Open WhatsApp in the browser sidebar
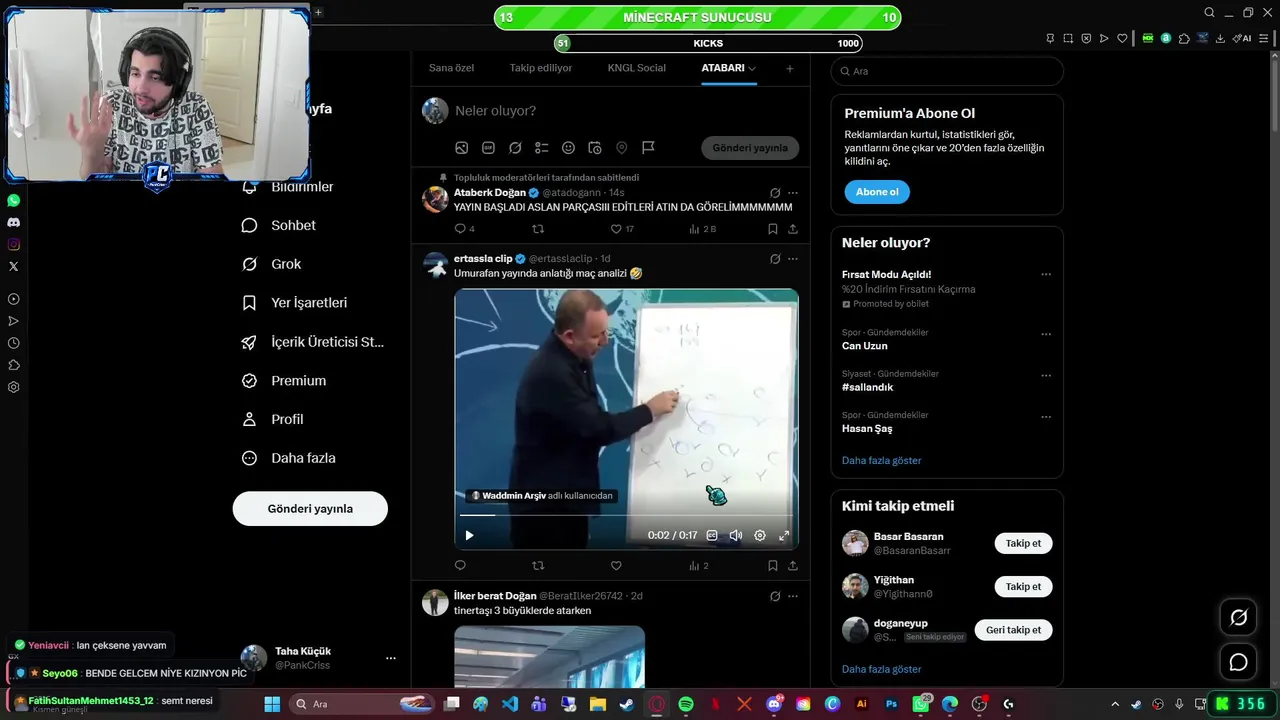The width and height of the screenshot is (1280, 720). (x=13, y=200)
